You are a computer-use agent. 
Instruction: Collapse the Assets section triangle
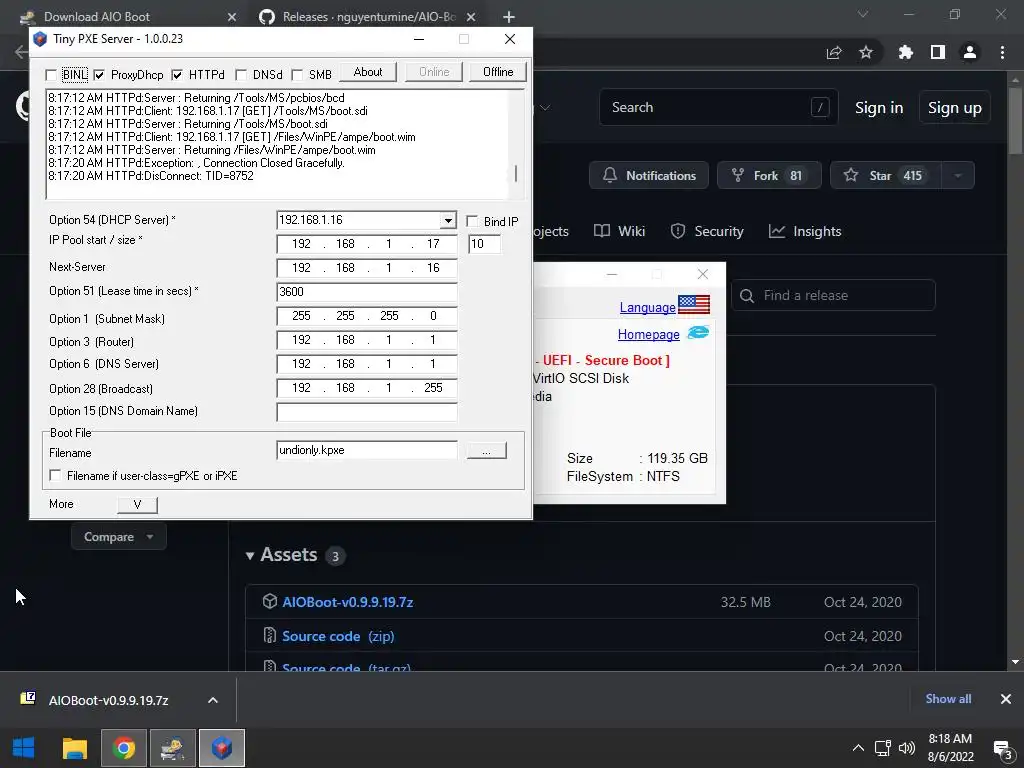coord(249,556)
